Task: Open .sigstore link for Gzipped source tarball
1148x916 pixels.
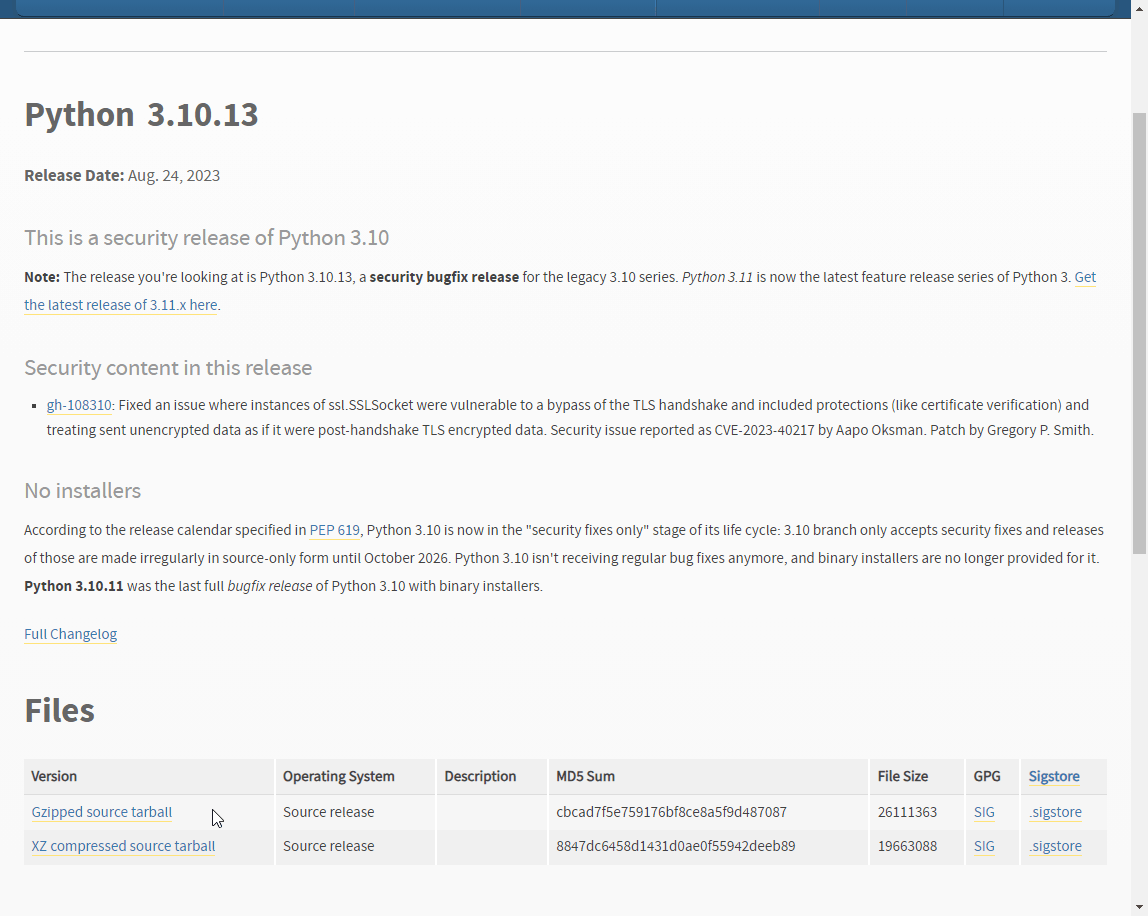Action: point(1055,812)
